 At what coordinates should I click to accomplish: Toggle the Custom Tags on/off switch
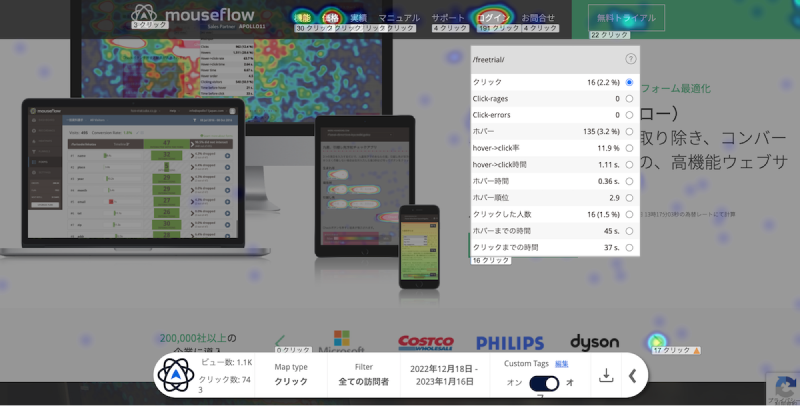click(544, 383)
